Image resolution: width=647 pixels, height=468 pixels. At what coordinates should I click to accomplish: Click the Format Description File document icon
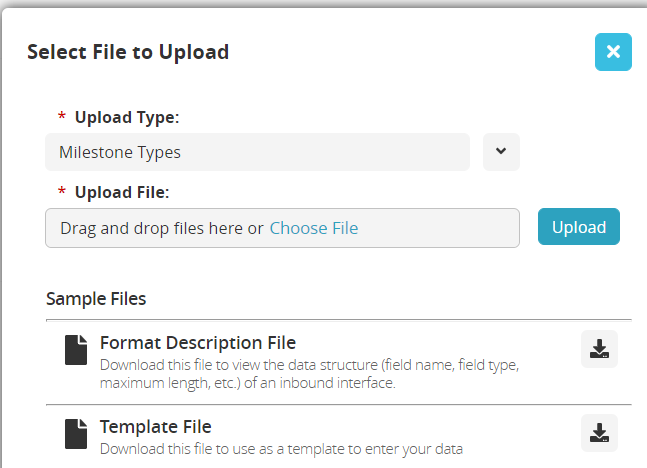76,349
